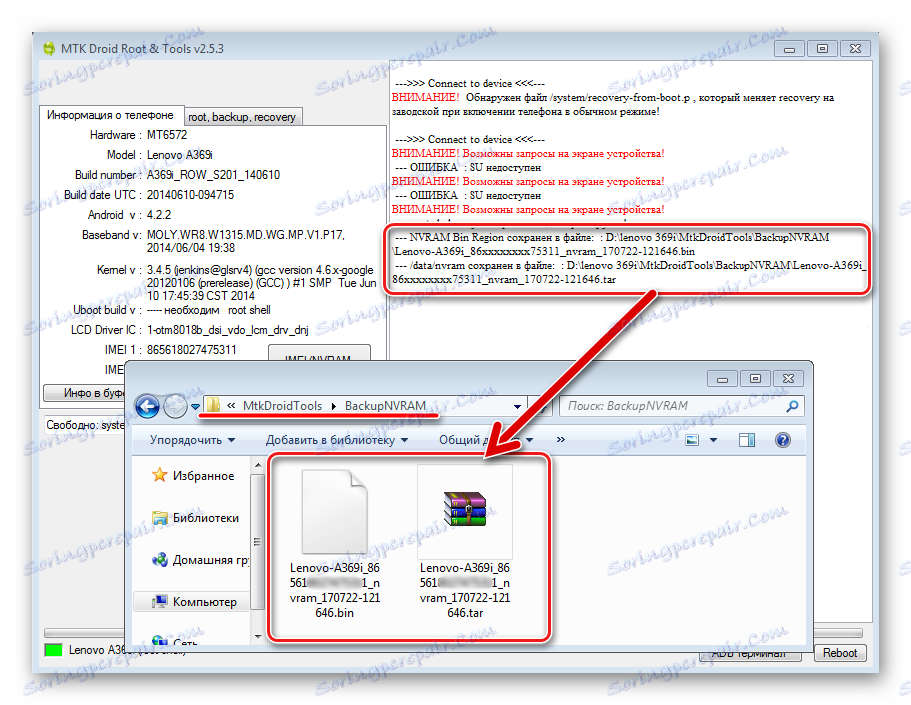Screen dimensions: 911x705
Task: Click the Домашняя группа icon
Action: pyautogui.click(x=159, y=560)
